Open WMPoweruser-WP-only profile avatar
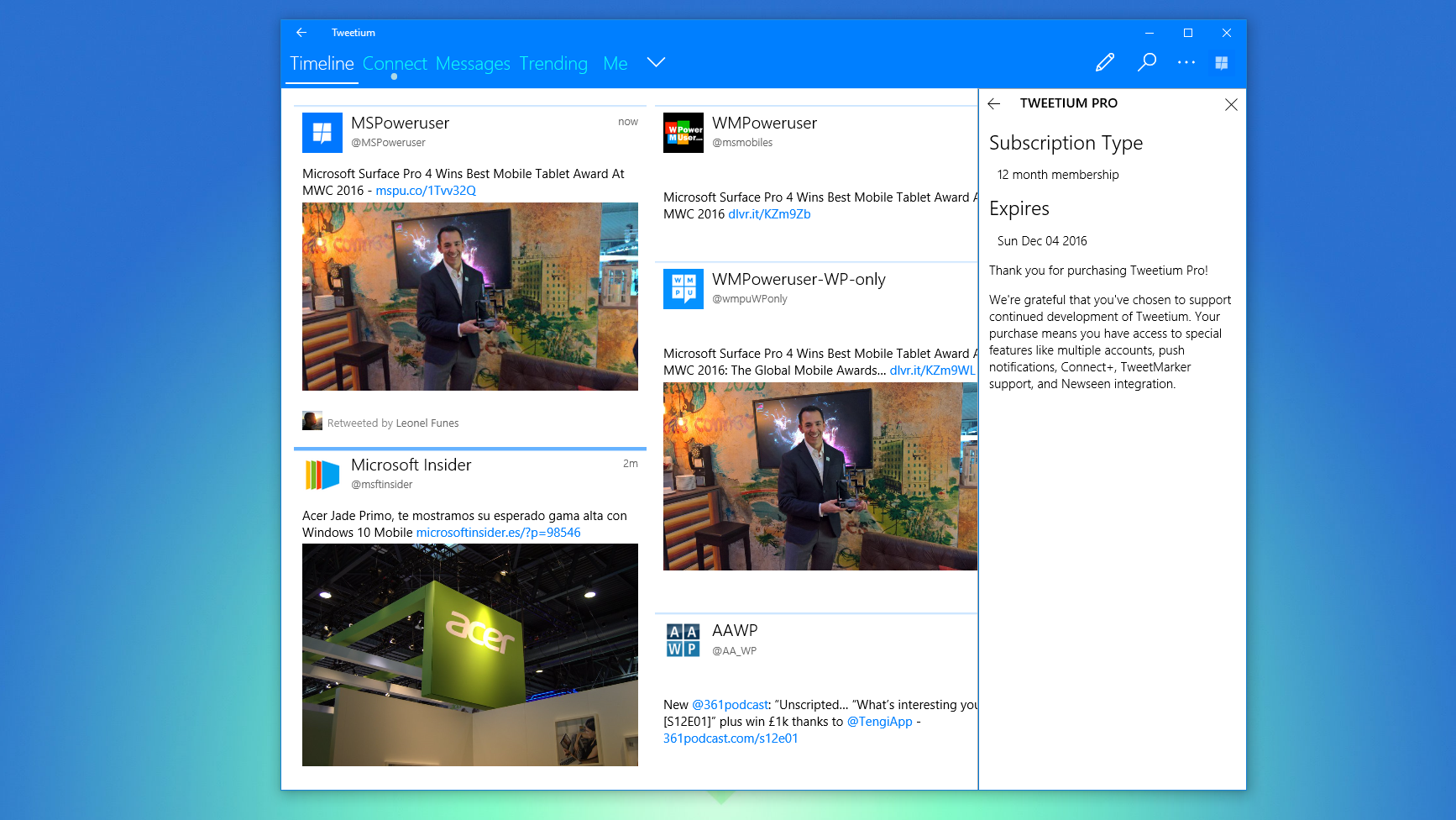The image size is (1456, 820). pyautogui.click(x=683, y=289)
